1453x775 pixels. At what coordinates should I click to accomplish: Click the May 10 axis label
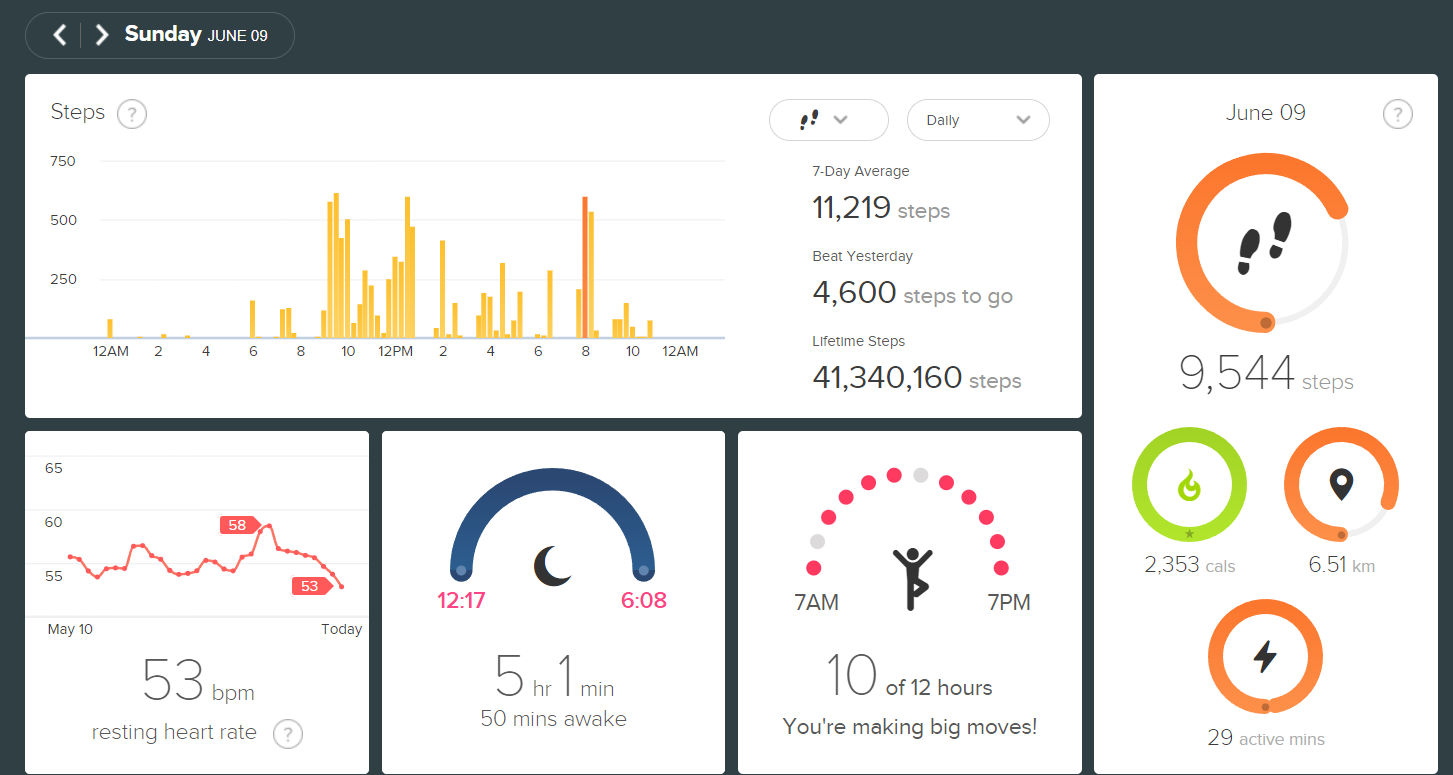70,629
